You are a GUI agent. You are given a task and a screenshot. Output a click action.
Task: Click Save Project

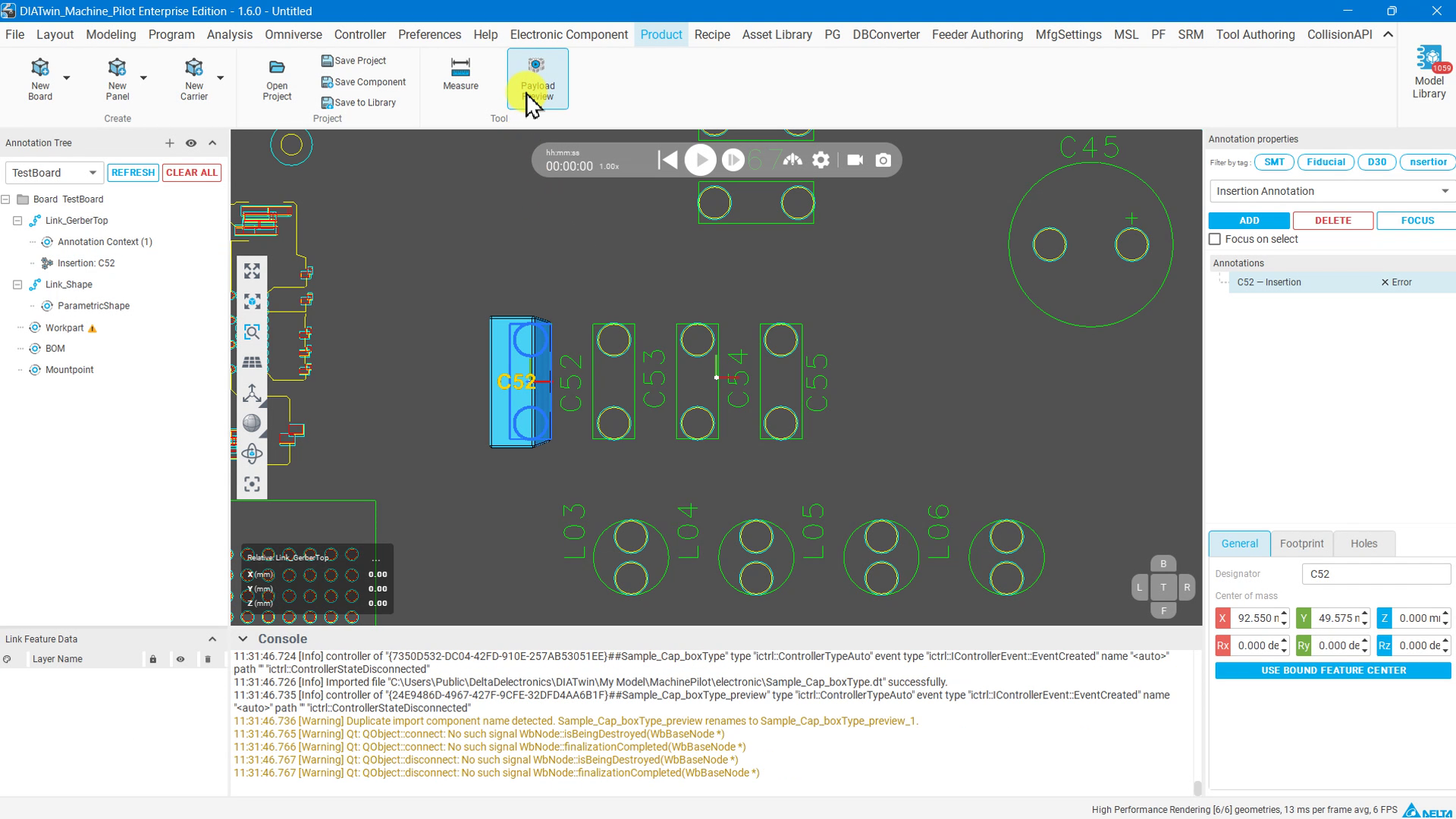pos(353,61)
